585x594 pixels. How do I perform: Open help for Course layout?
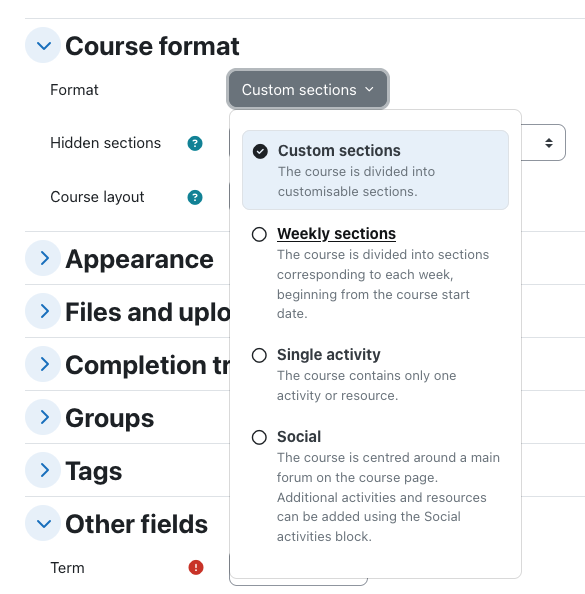[195, 197]
